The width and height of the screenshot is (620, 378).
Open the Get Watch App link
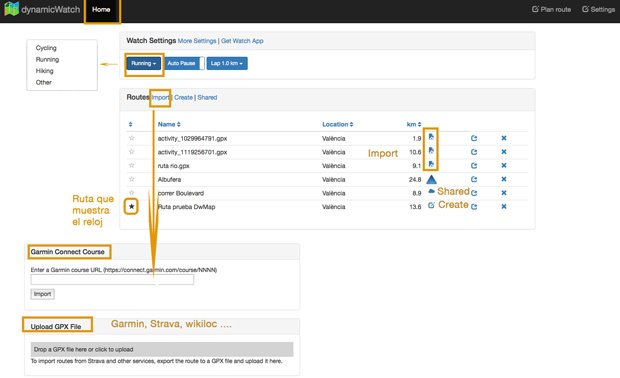tap(242, 41)
